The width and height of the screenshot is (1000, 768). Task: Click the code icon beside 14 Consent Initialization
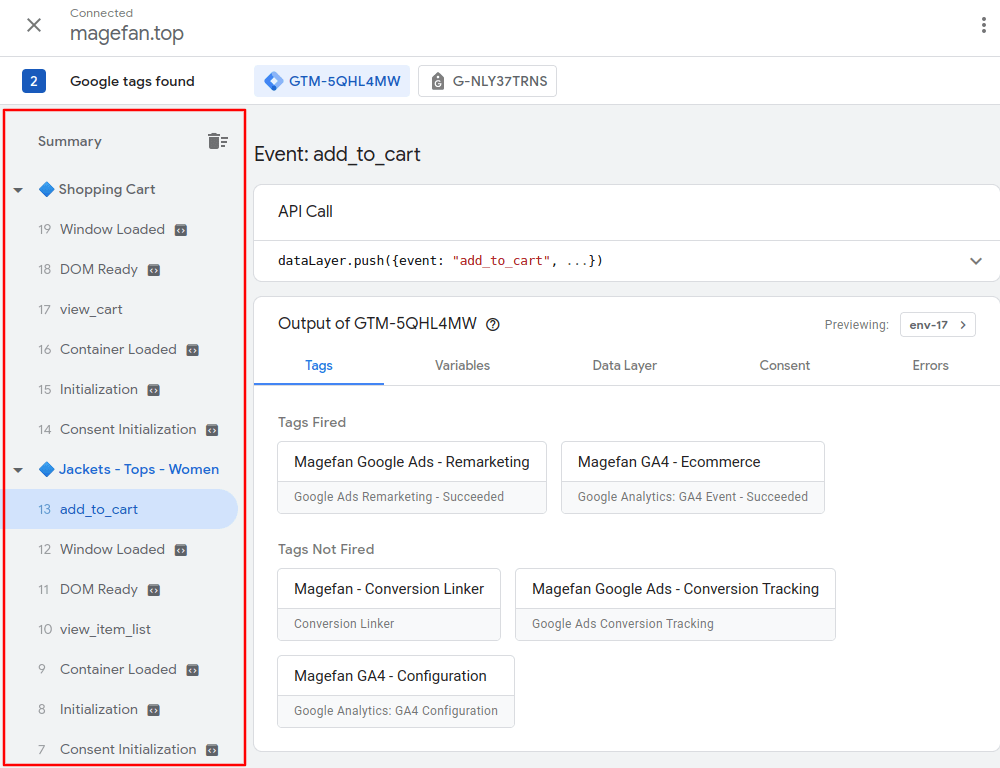(212, 431)
